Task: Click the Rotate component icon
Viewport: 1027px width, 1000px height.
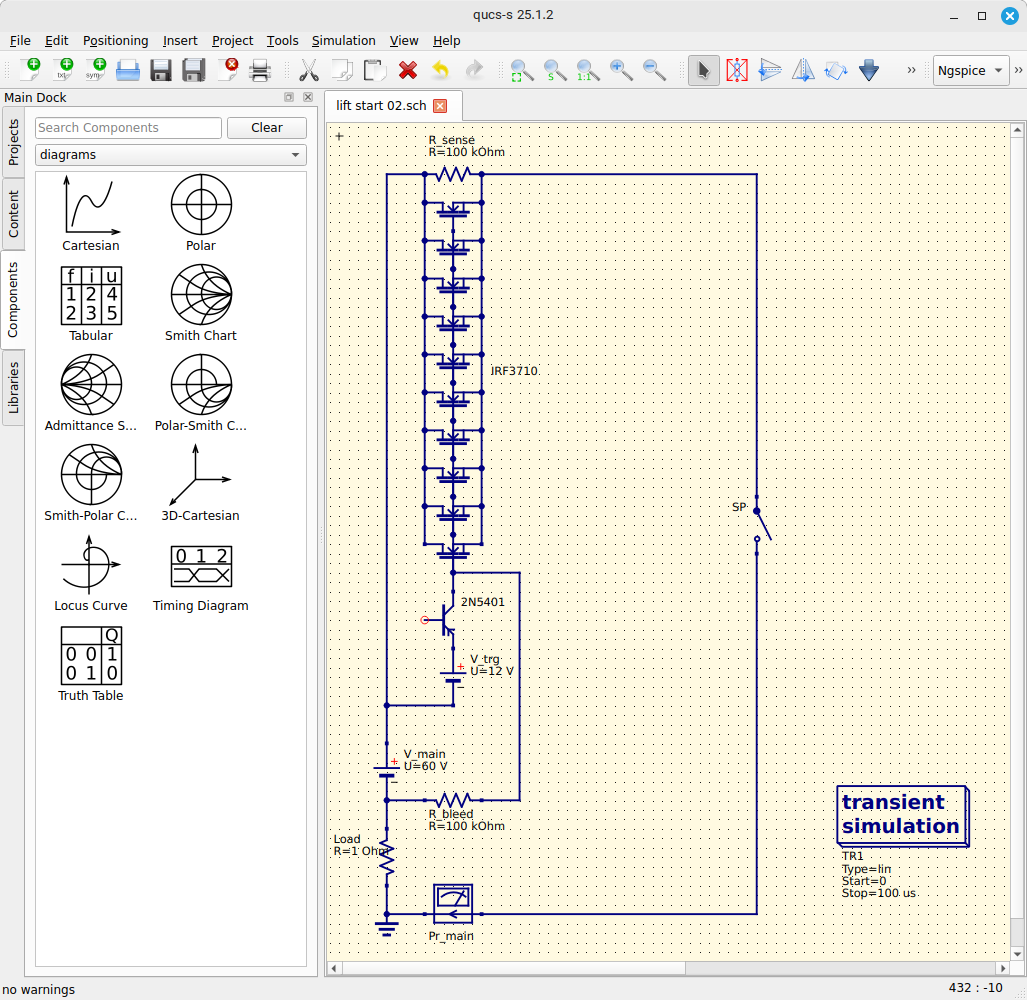Action: click(x=835, y=70)
